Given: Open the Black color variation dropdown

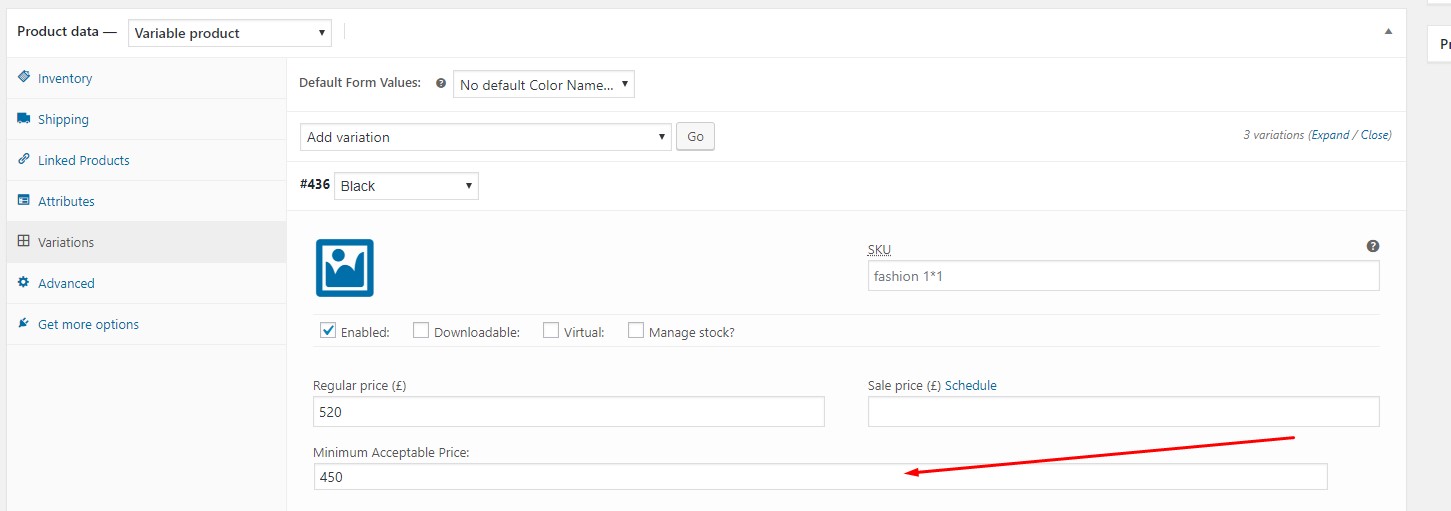Looking at the screenshot, I should [x=406, y=186].
